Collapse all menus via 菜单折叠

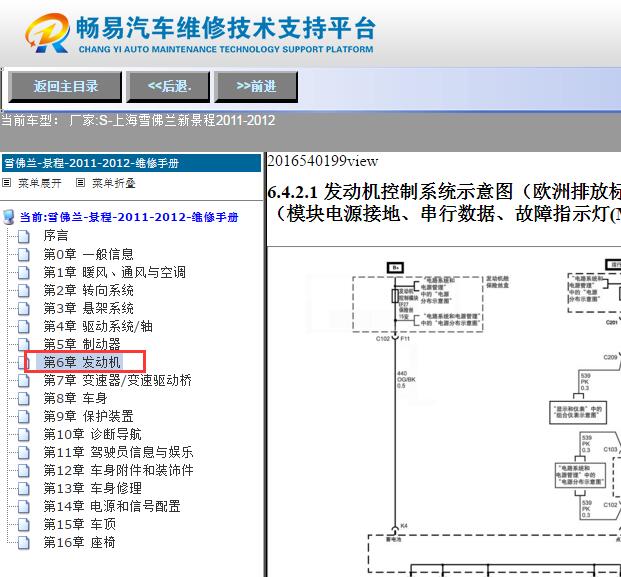(114, 183)
